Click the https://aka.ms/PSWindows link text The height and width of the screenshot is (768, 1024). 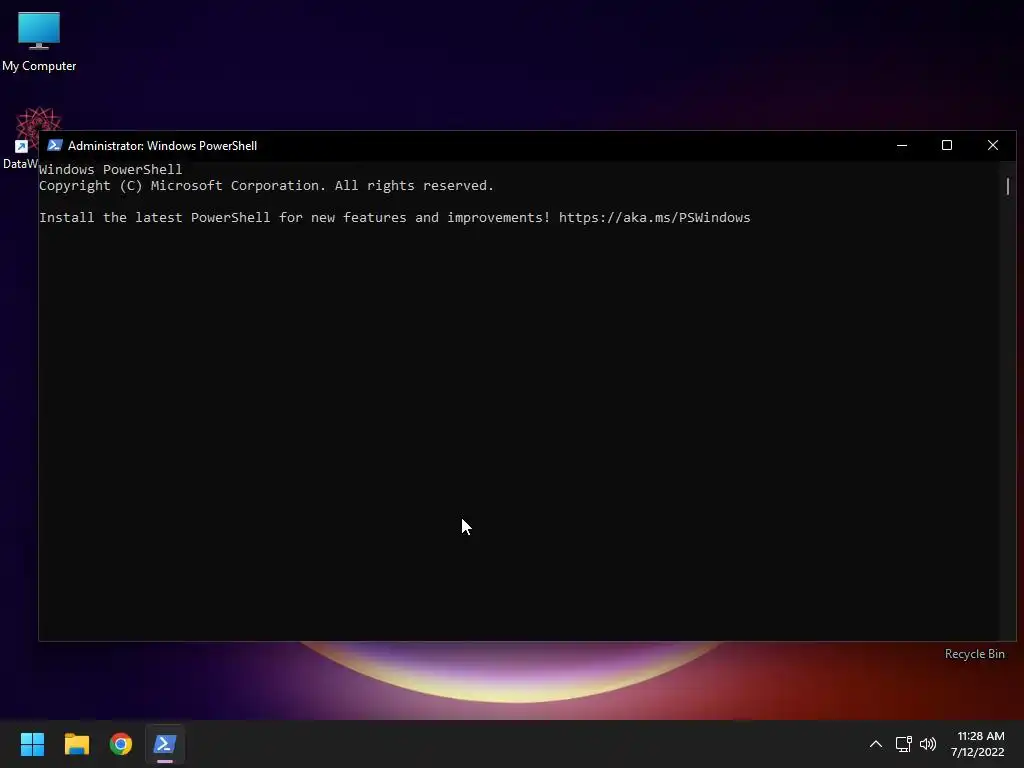654,217
